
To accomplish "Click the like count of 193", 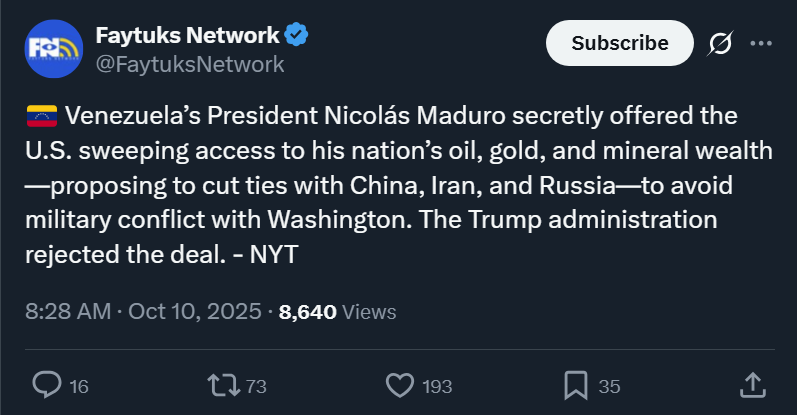I will (438, 386).
